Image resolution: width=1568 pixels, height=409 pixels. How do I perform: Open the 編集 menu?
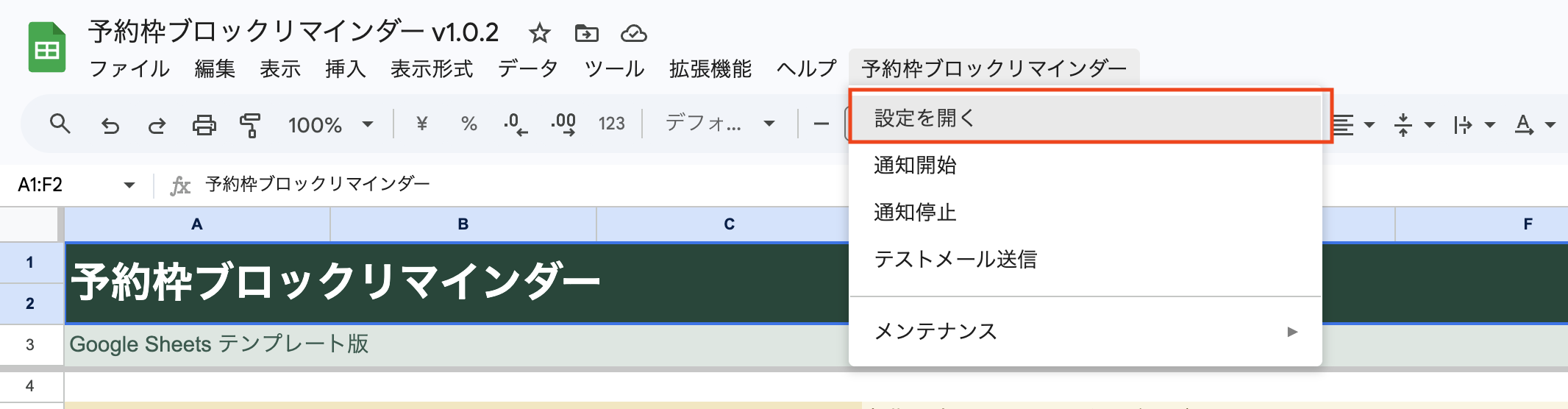[x=215, y=68]
